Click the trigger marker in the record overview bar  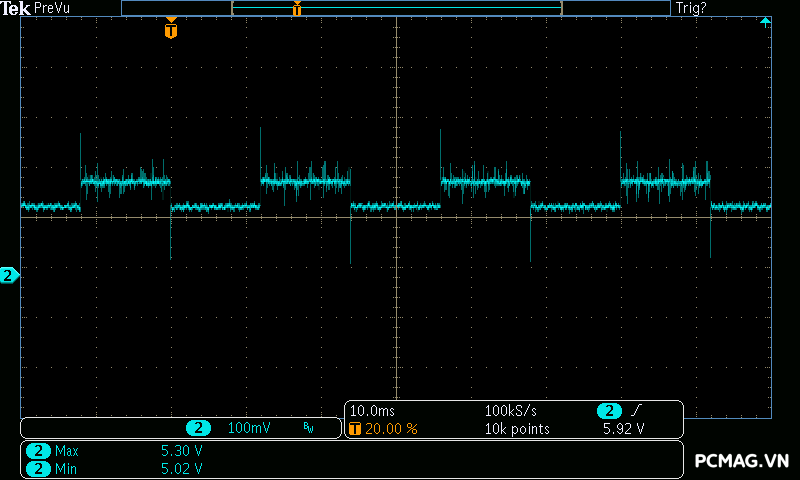point(297,9)
